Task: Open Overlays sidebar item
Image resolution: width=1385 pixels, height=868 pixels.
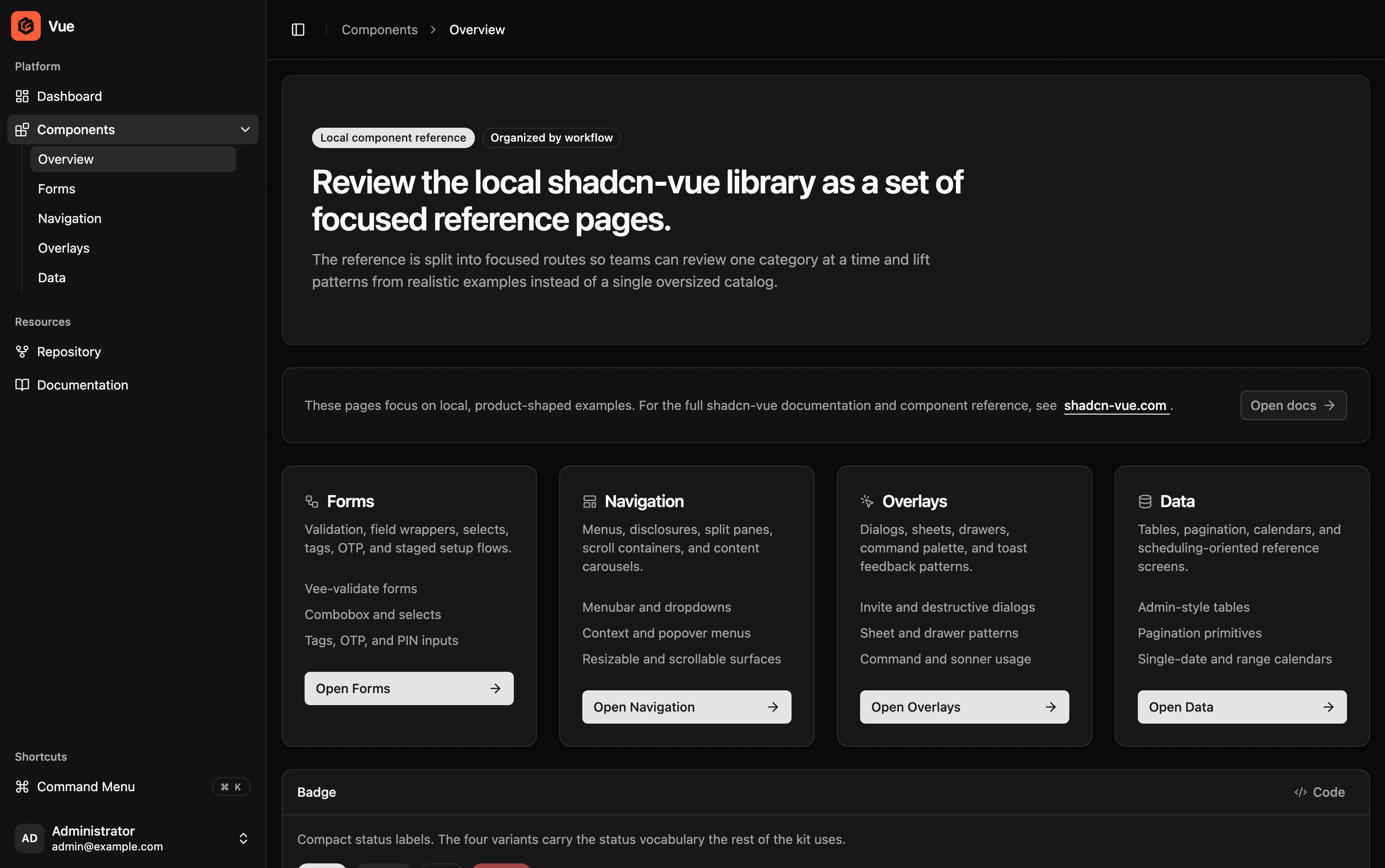Action: 133,248
